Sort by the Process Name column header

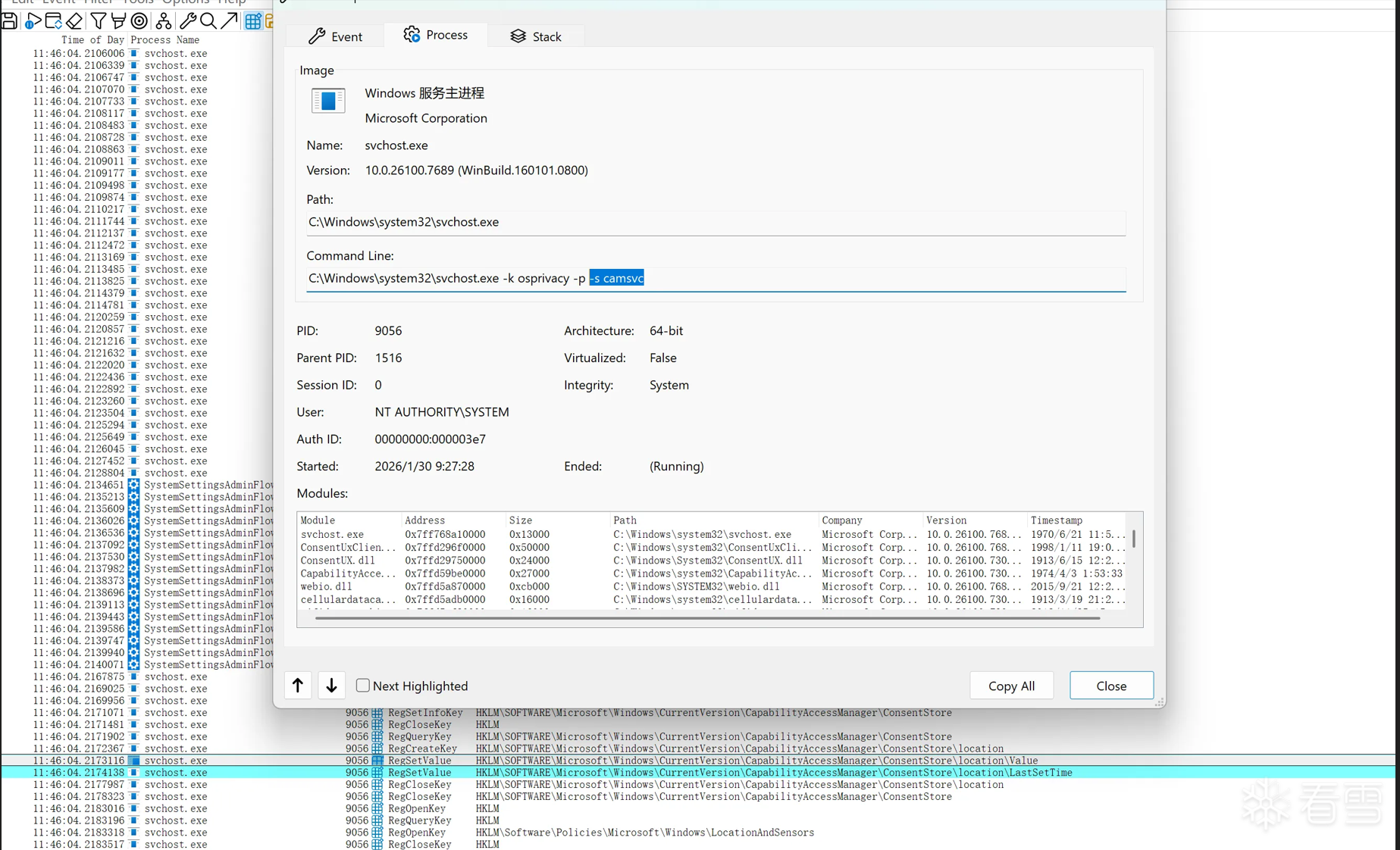(165, 40)
